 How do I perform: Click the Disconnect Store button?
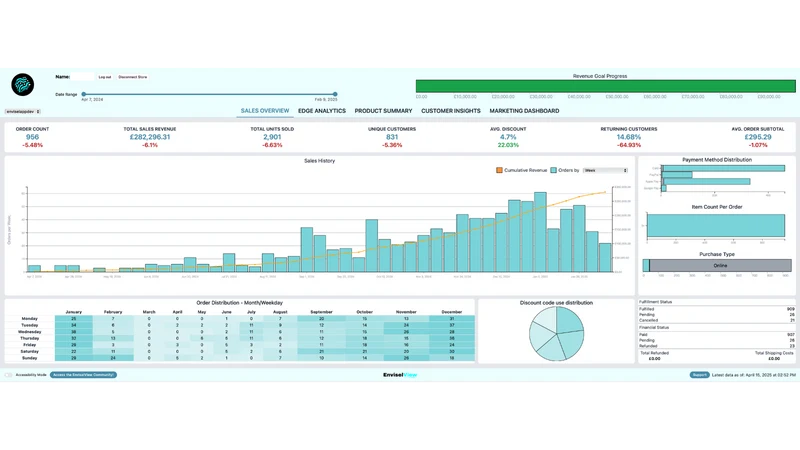(133, 77)
